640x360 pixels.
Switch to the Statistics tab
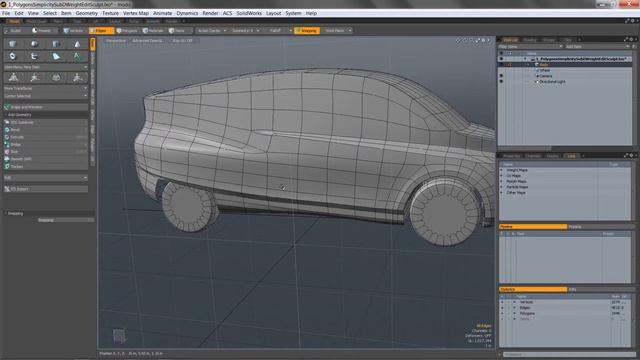(x=533, y=289)
